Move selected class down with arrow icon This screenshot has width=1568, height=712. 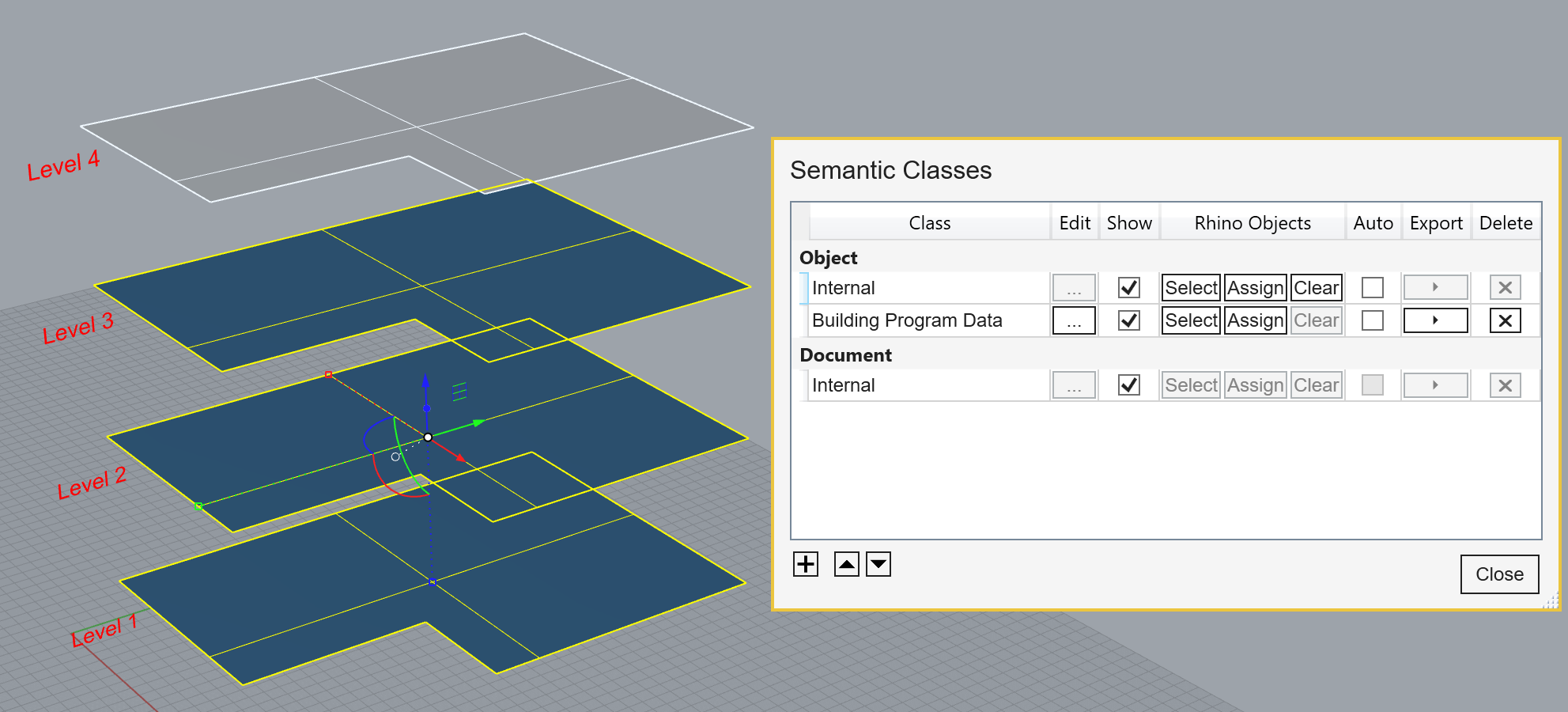point(878,564)
